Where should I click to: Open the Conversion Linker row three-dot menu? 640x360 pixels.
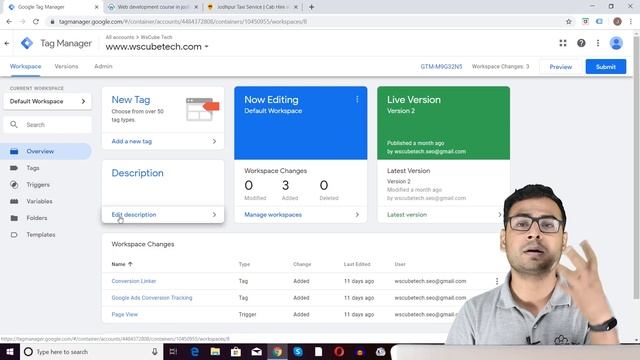point(497,281)
